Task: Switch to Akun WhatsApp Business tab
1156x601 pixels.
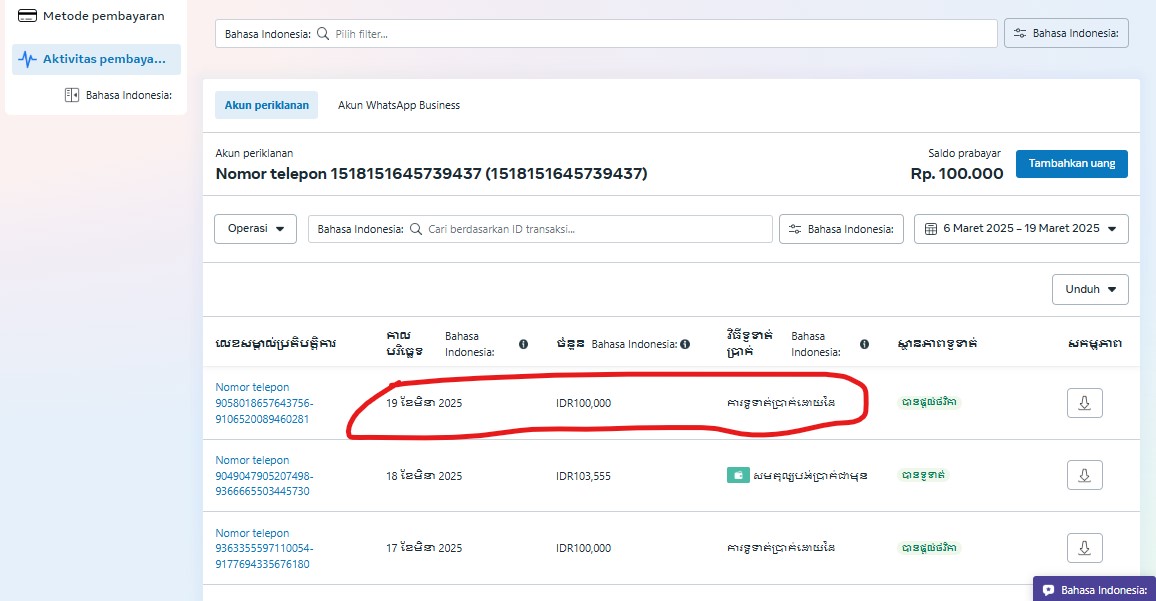Action: pyautogui.click(x=398, y=105)
